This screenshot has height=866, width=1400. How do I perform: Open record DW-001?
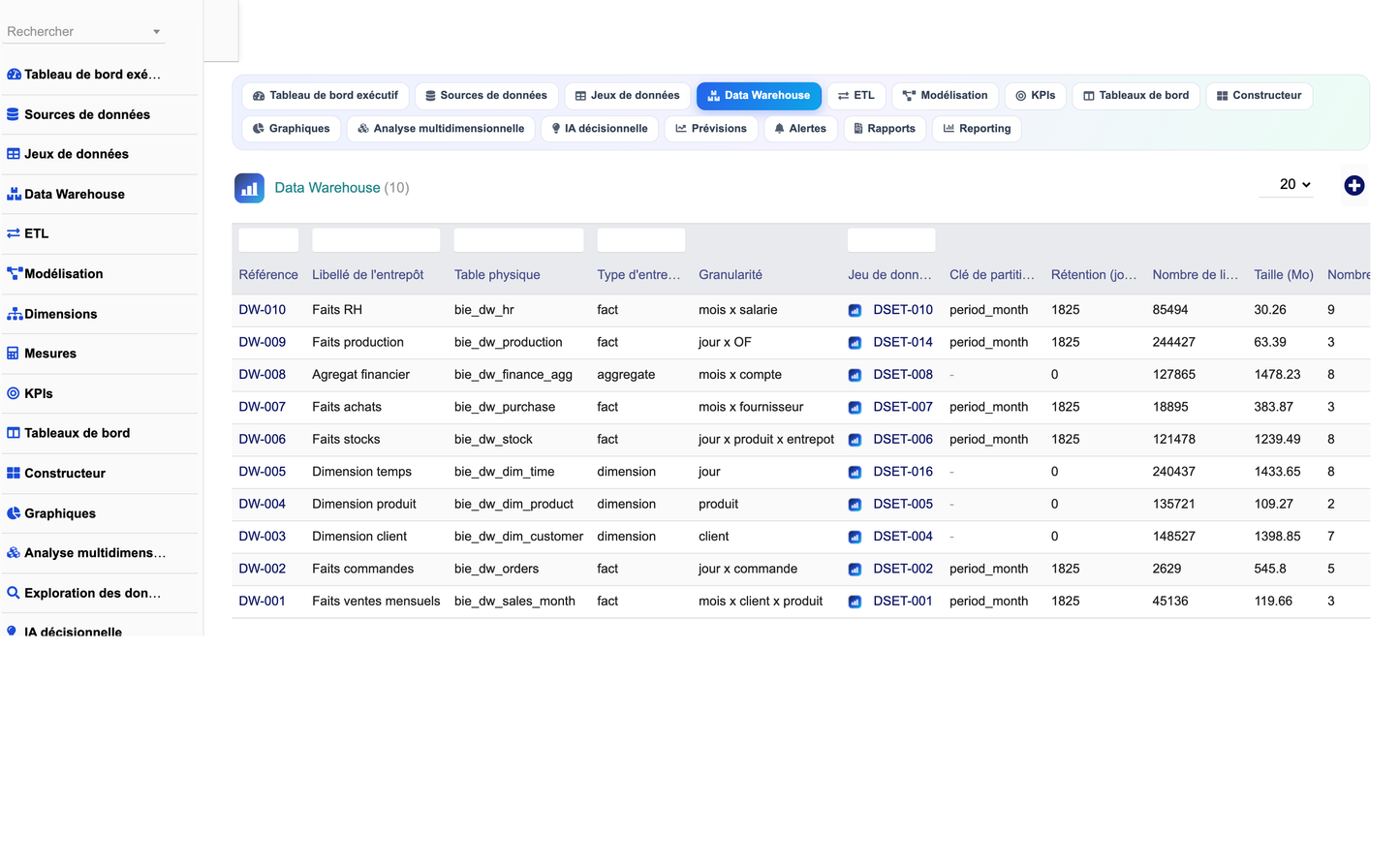(263, 602)
